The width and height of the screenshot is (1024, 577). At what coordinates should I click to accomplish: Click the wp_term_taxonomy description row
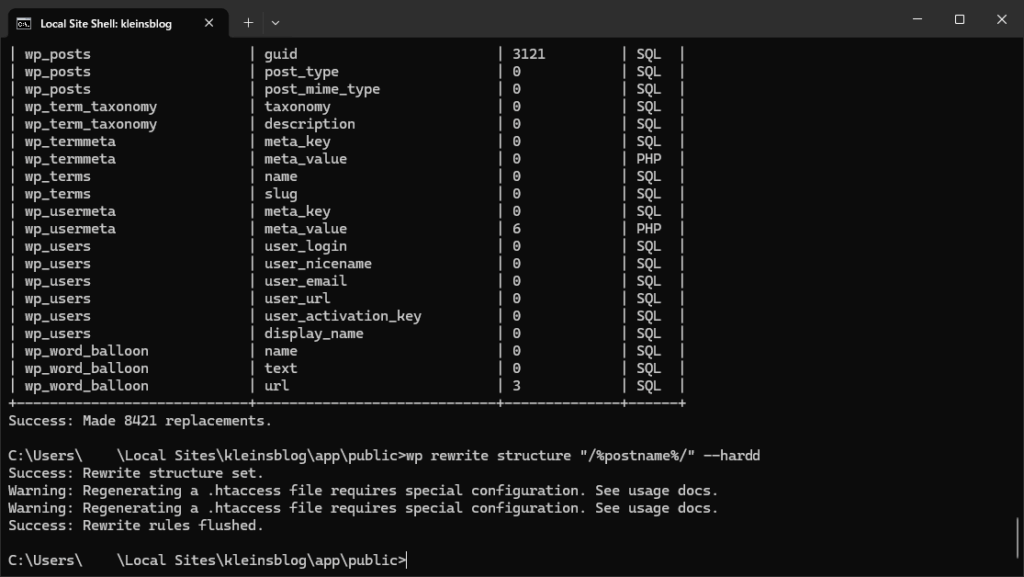(310, 124)
